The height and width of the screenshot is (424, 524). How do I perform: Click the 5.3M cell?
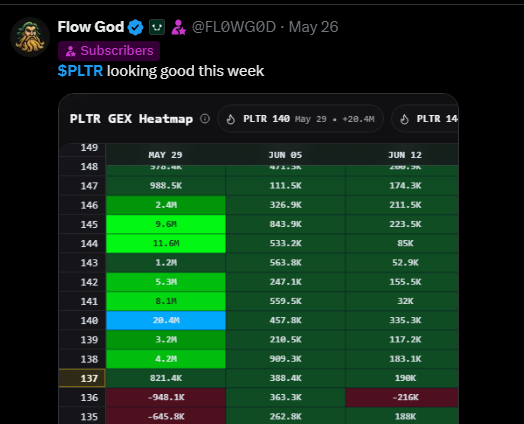coord(166,282)
